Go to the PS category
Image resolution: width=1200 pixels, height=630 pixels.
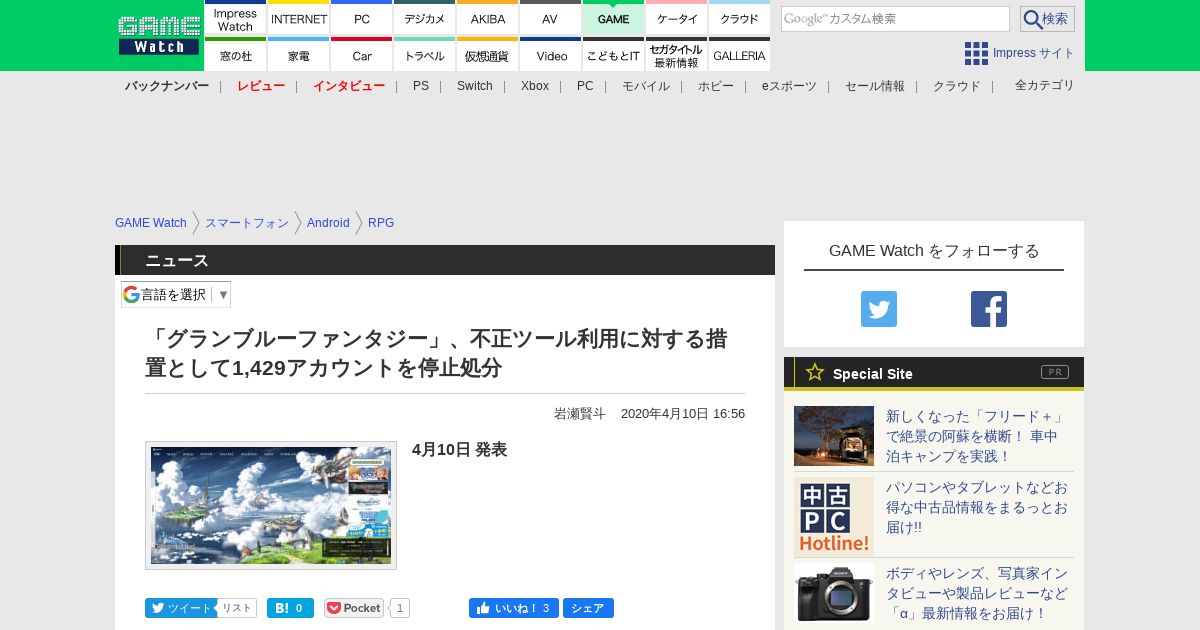(421, 86)
